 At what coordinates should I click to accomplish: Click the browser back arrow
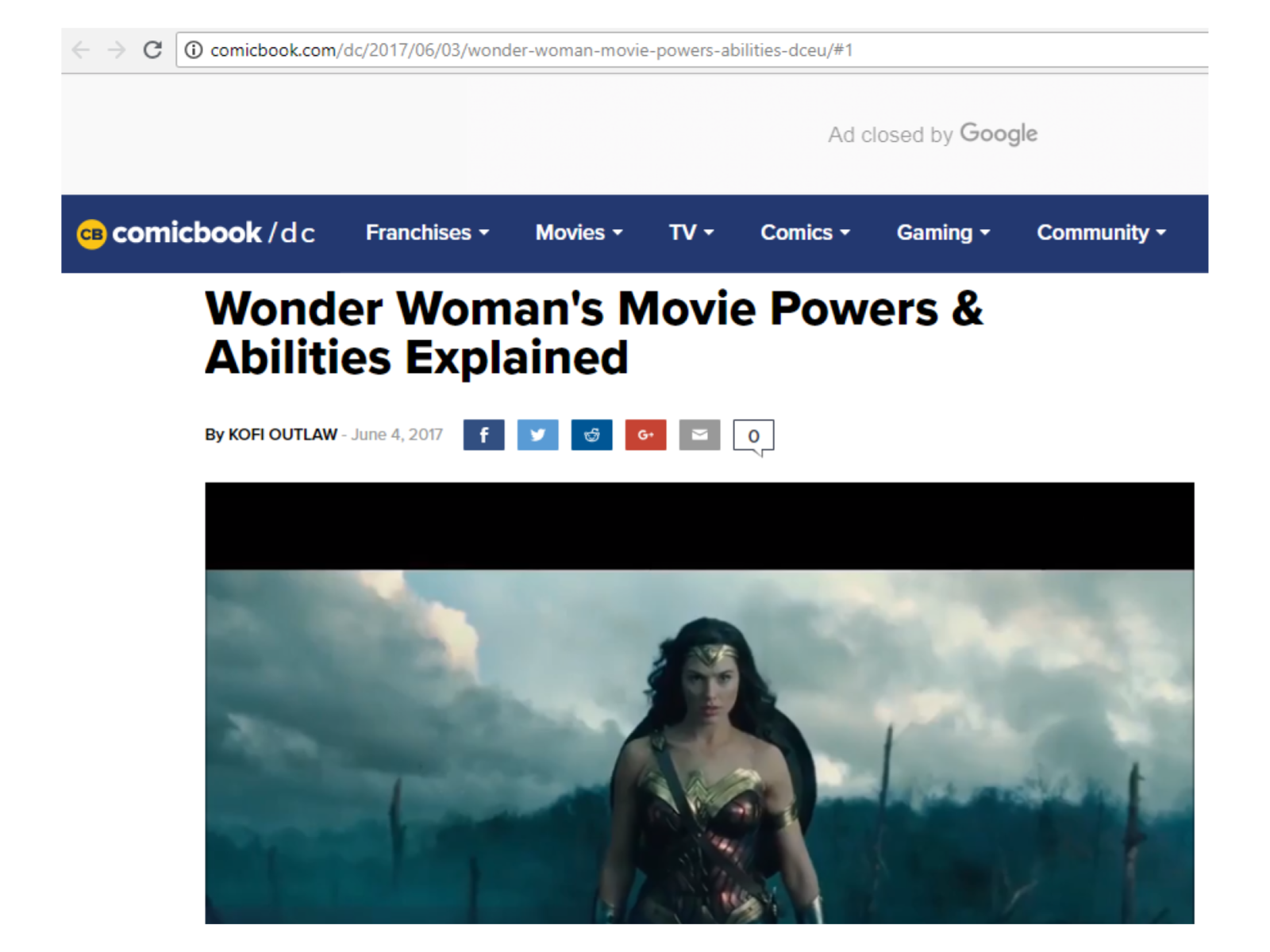(x=81, y=50)
